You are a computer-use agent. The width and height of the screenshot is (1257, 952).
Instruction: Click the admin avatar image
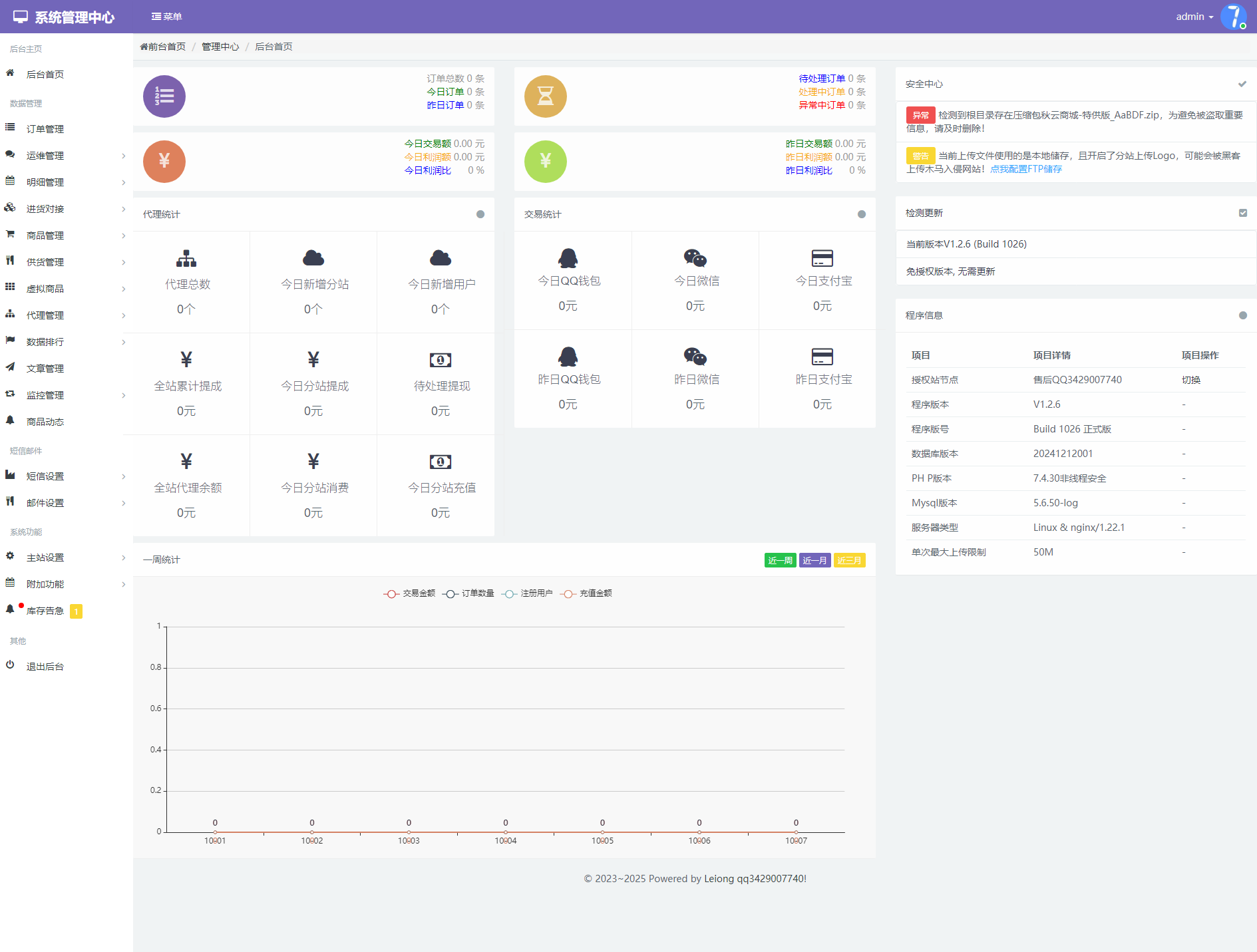pos(1233,17)
